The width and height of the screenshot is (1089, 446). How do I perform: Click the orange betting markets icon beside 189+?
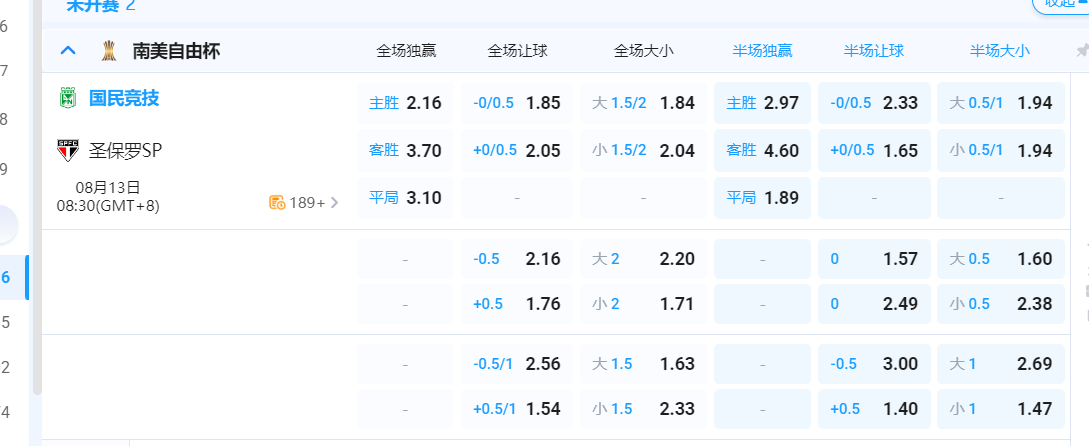[x=277, y=202]
